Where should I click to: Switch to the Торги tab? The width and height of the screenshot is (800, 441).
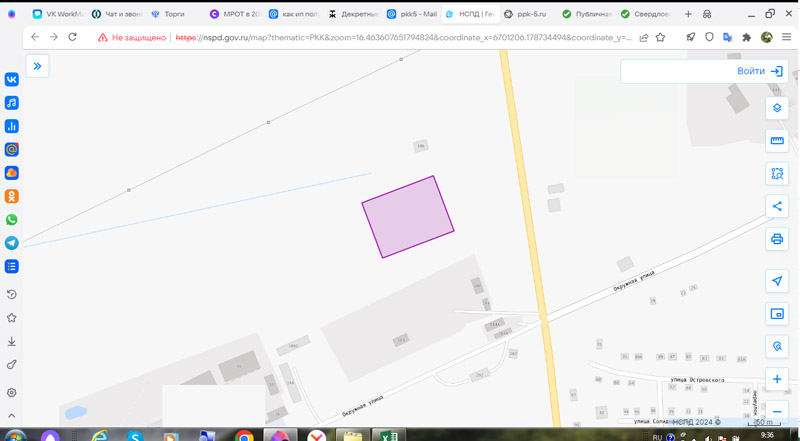tap(172, 14)
